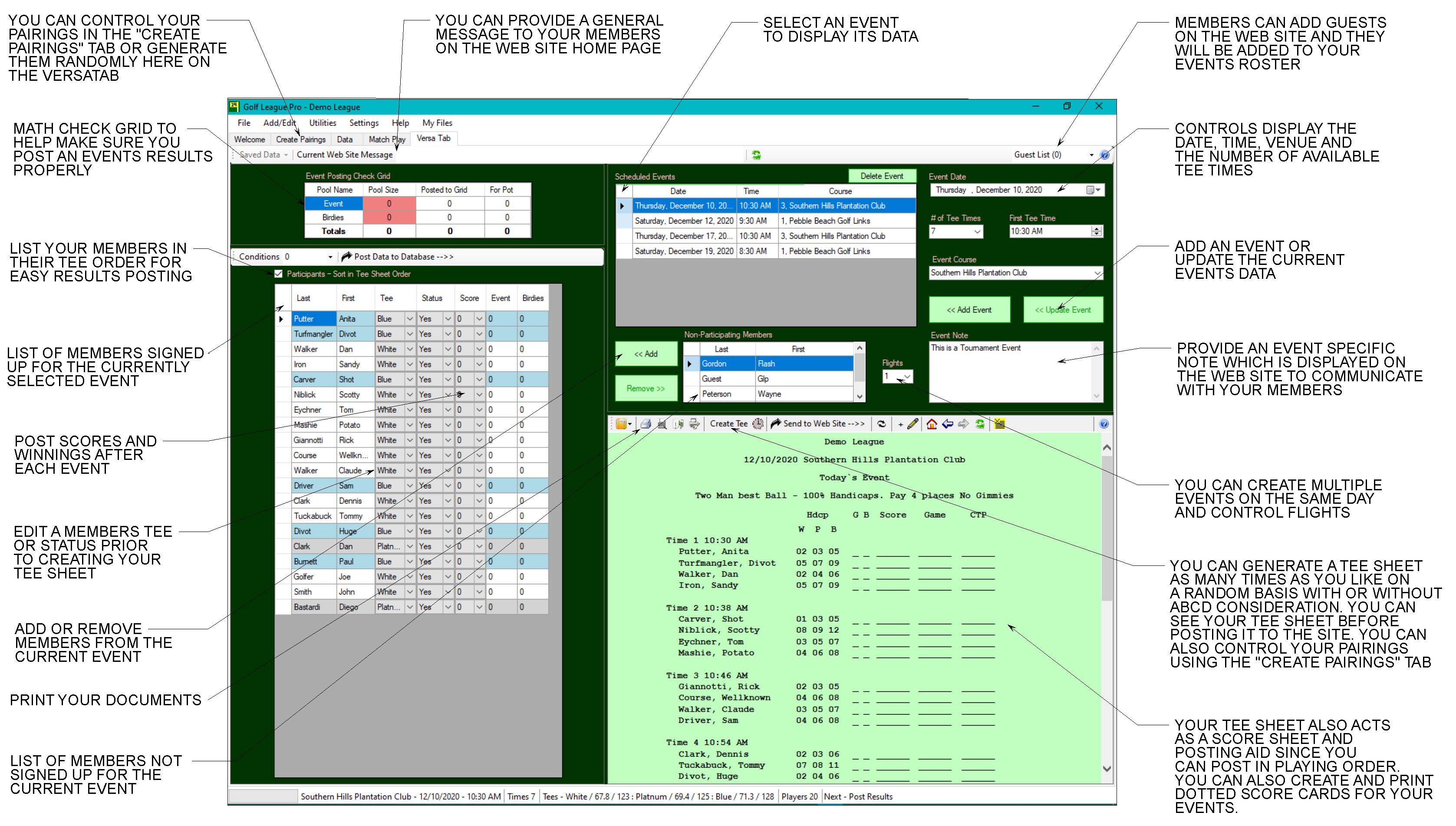This screenshot has height=826, width=1456.
Task: Click the print preview icon beside the printer
Action: (x=662, y=424)
